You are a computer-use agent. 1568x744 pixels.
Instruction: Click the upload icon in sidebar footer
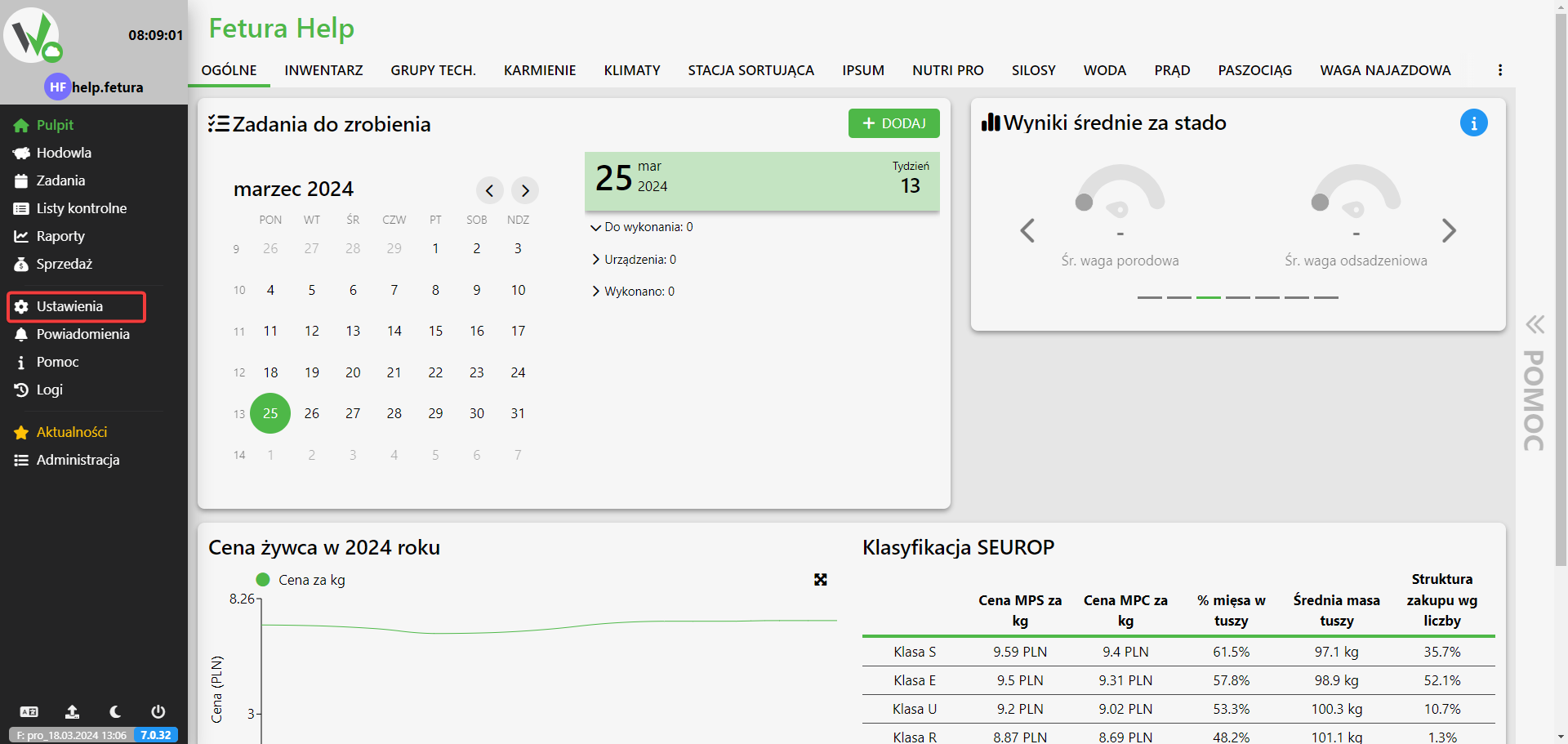72,711
